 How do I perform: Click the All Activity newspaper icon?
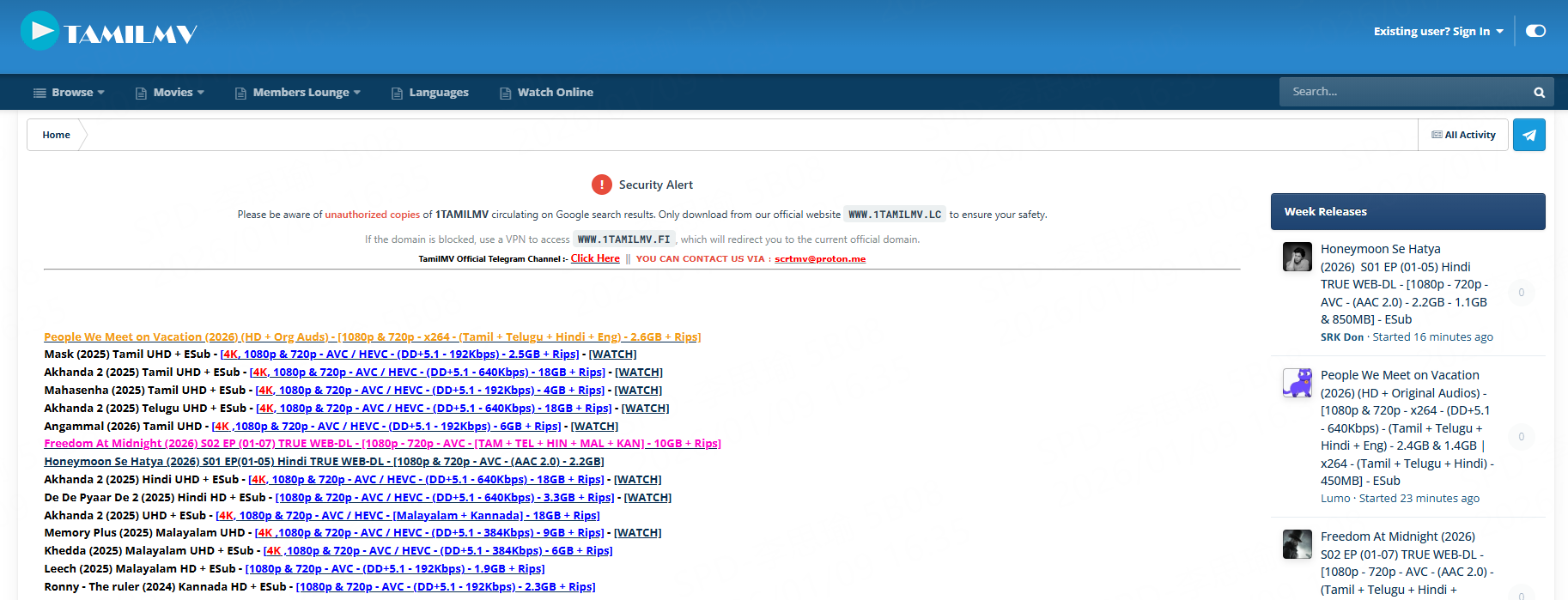pos(1437,135)
